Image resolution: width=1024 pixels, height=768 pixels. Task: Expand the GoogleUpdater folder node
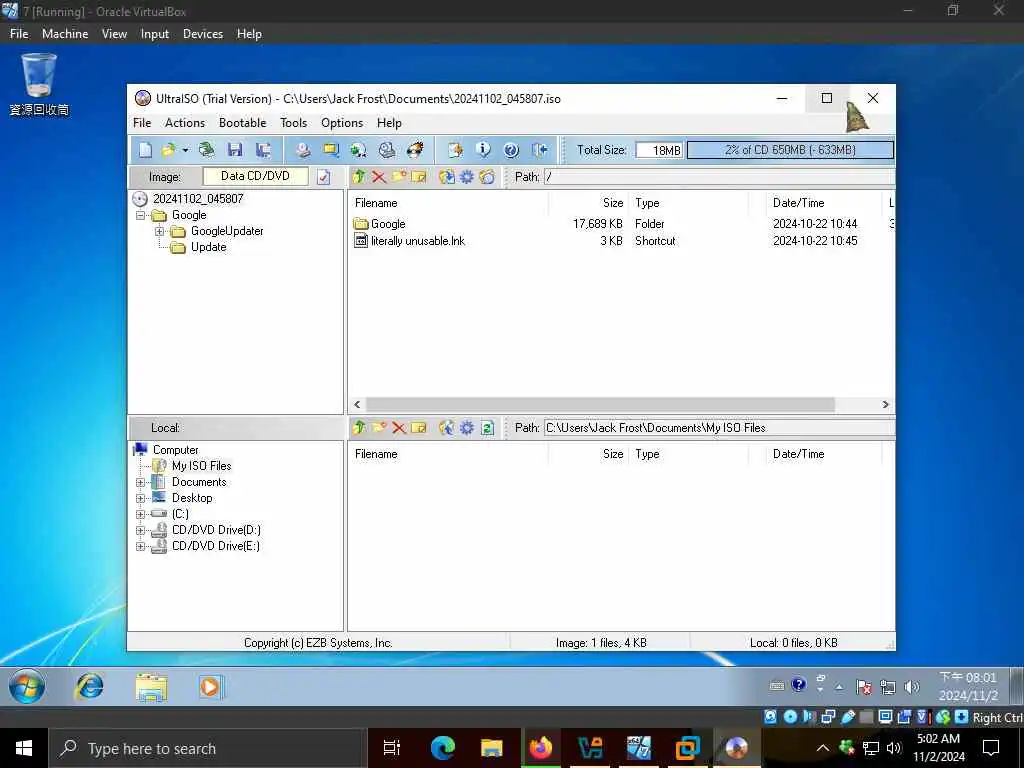click(159, 231)
